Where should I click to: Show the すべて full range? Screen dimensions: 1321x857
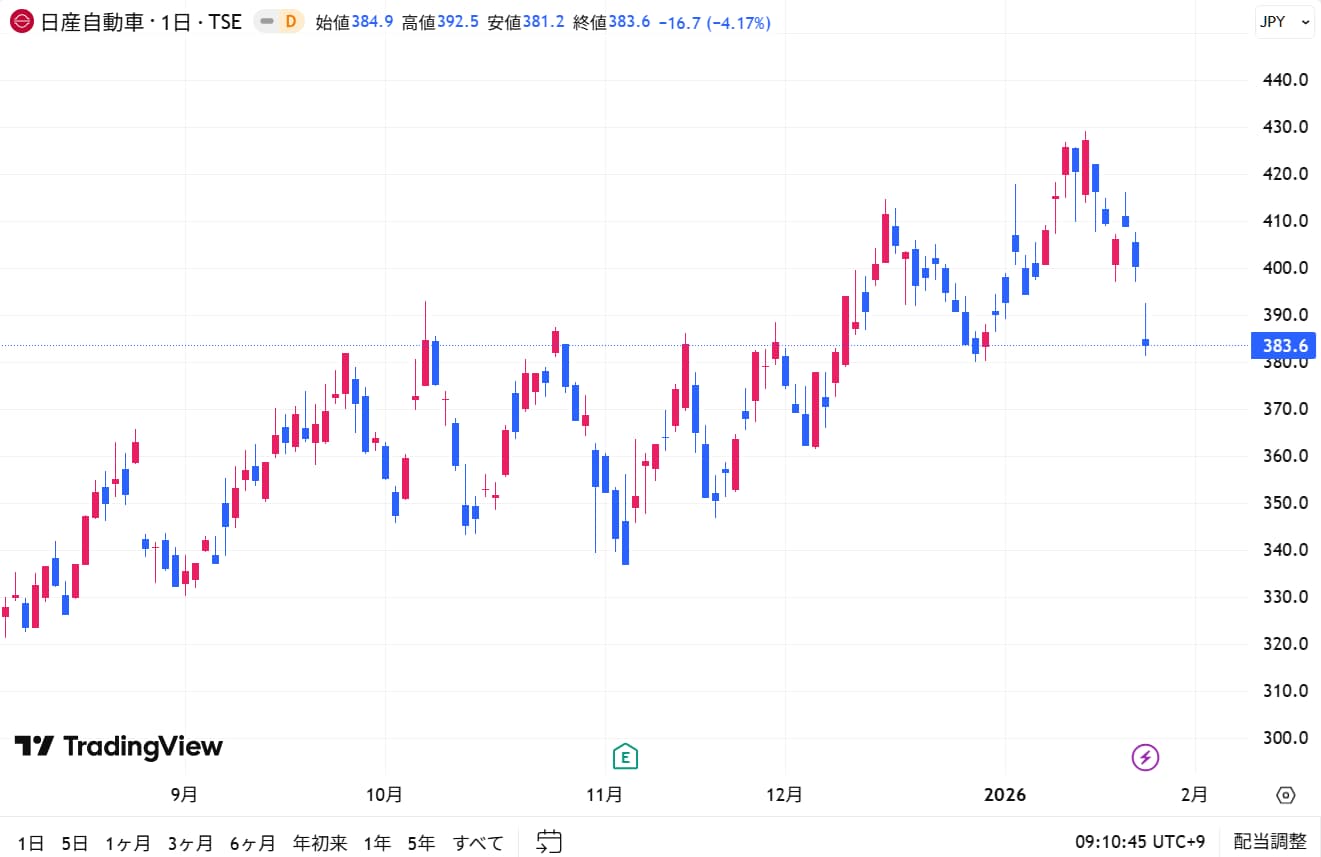(478, 843)
